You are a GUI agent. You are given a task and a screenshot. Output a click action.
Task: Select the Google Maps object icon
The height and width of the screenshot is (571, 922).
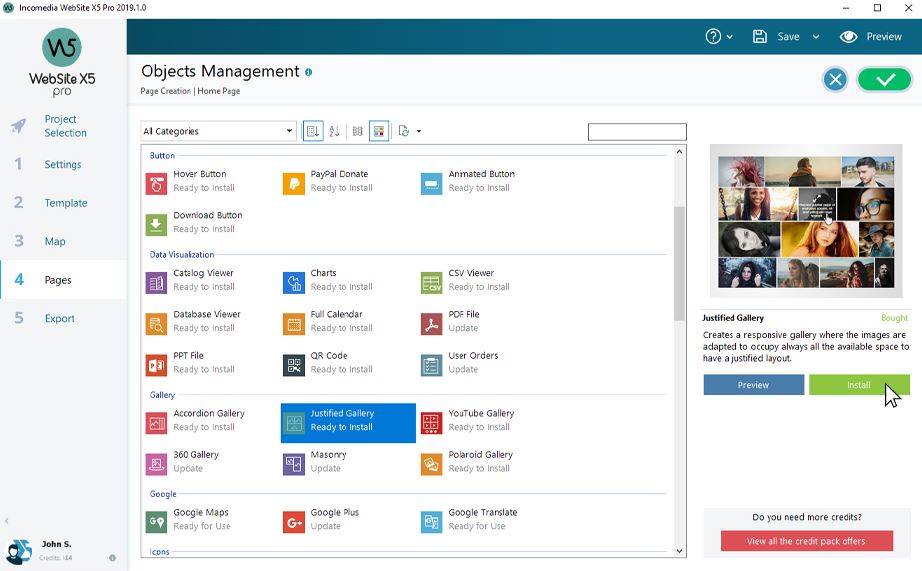point(156,522)
